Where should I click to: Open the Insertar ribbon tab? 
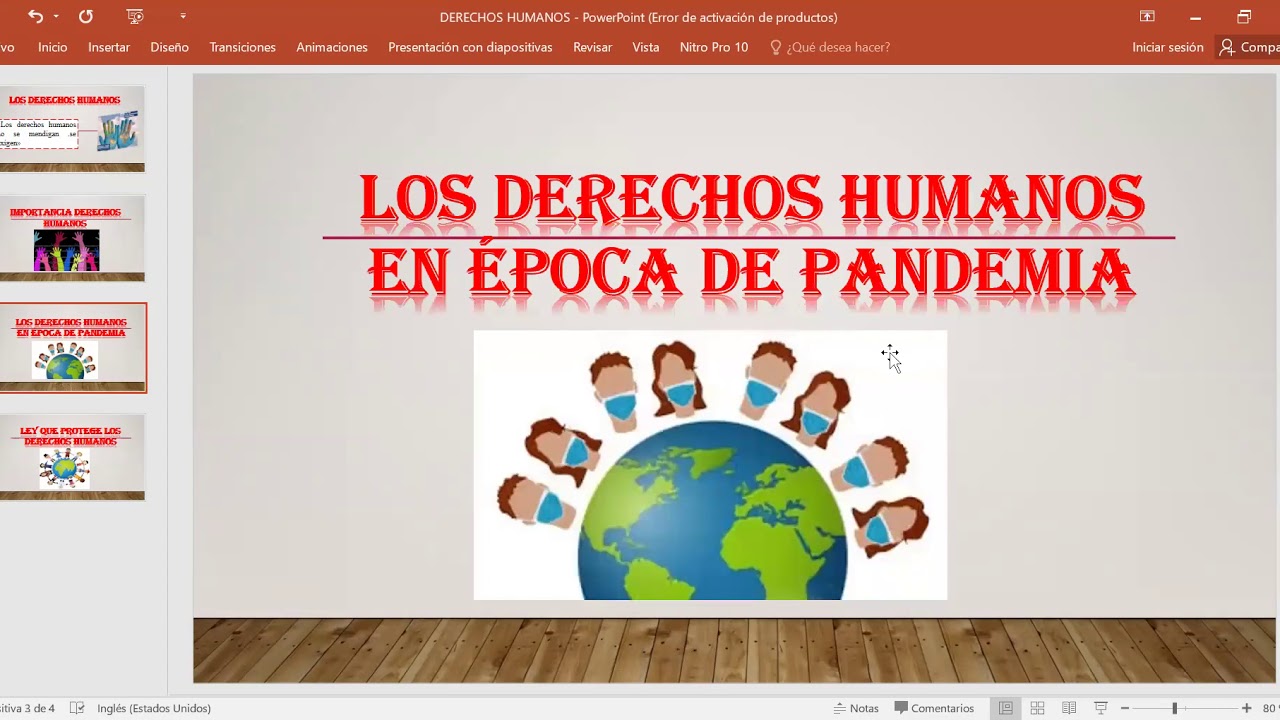[109, 47]
